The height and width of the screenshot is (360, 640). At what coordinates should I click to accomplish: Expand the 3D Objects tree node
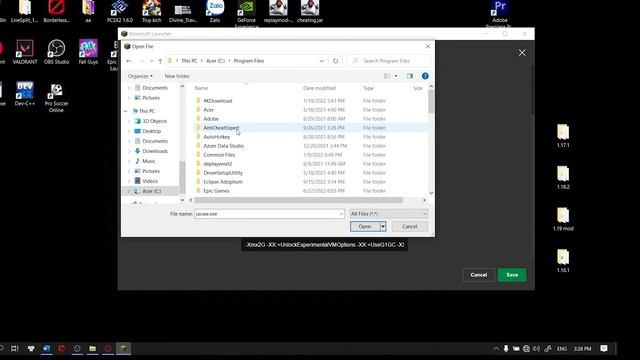129,121
